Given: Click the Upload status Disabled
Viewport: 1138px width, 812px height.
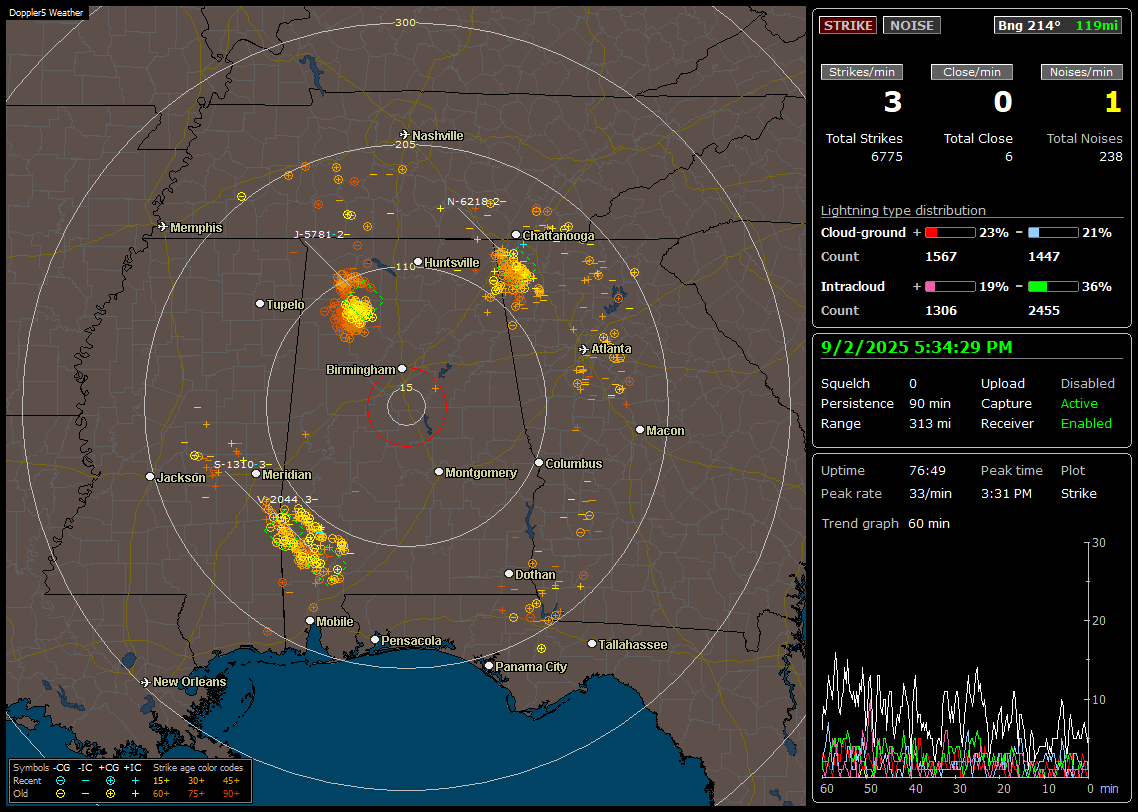Looking at the screenshot, I should click(x=1087, y=384).
